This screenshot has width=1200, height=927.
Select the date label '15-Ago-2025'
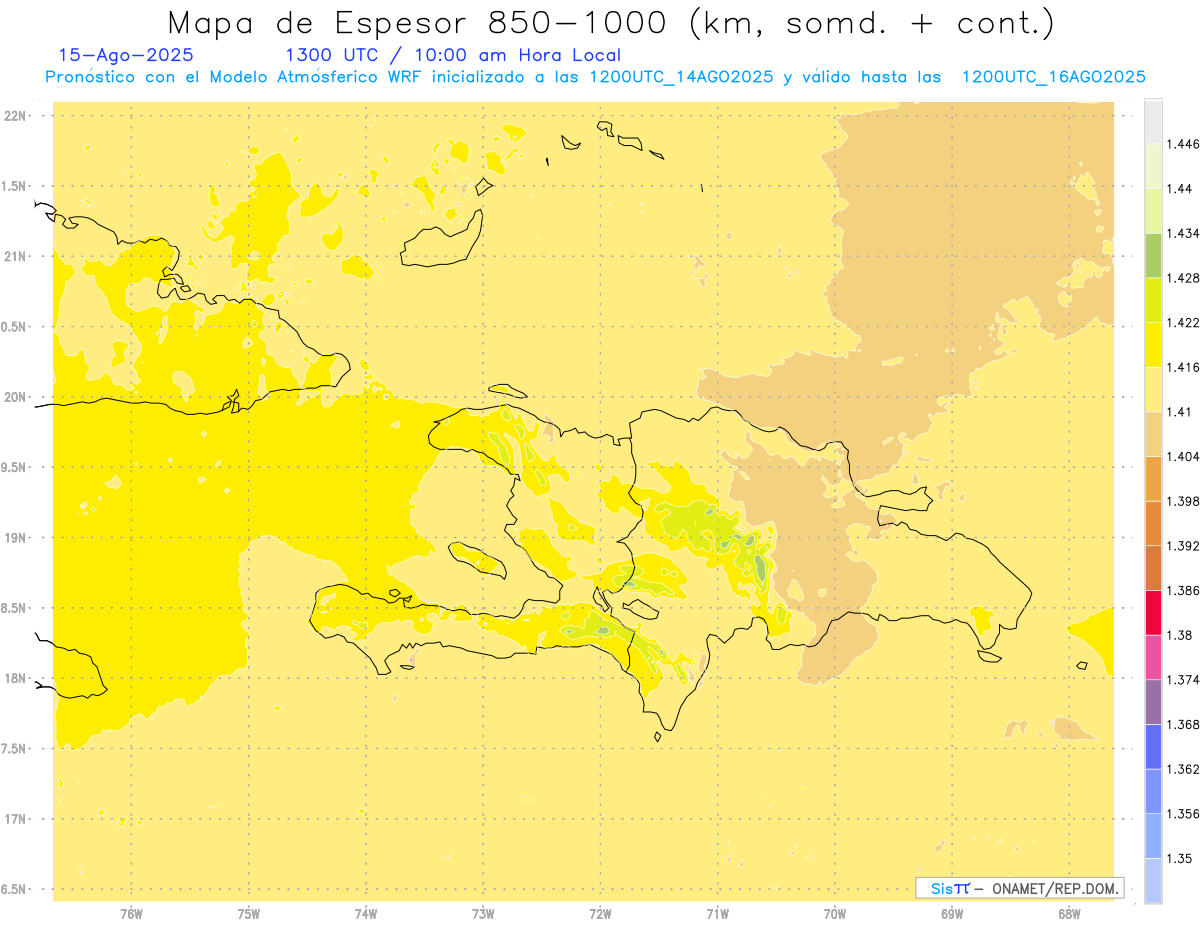pos(126,56)
